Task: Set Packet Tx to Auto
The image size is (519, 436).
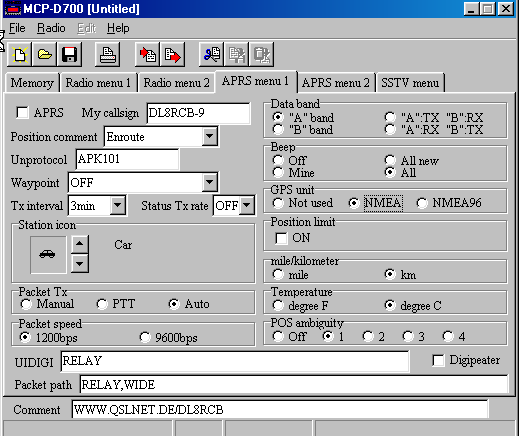Action: (174, 304)
